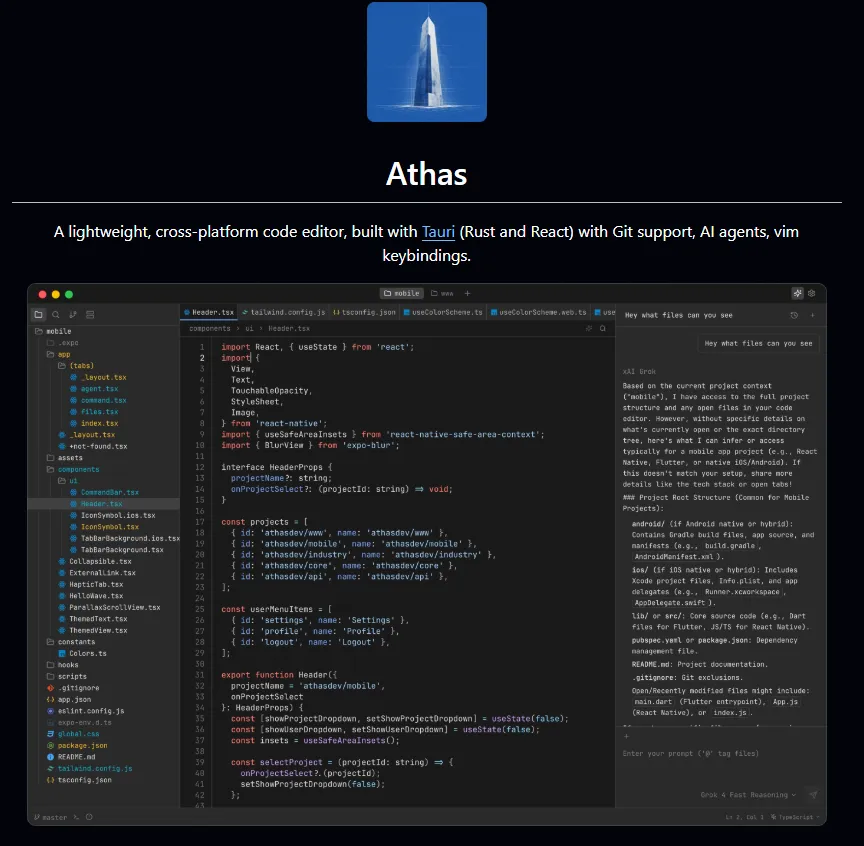Viewport: 864px width, 846px height.
Task: Open a new editor tab with the plus button
Action: (467, 293)
